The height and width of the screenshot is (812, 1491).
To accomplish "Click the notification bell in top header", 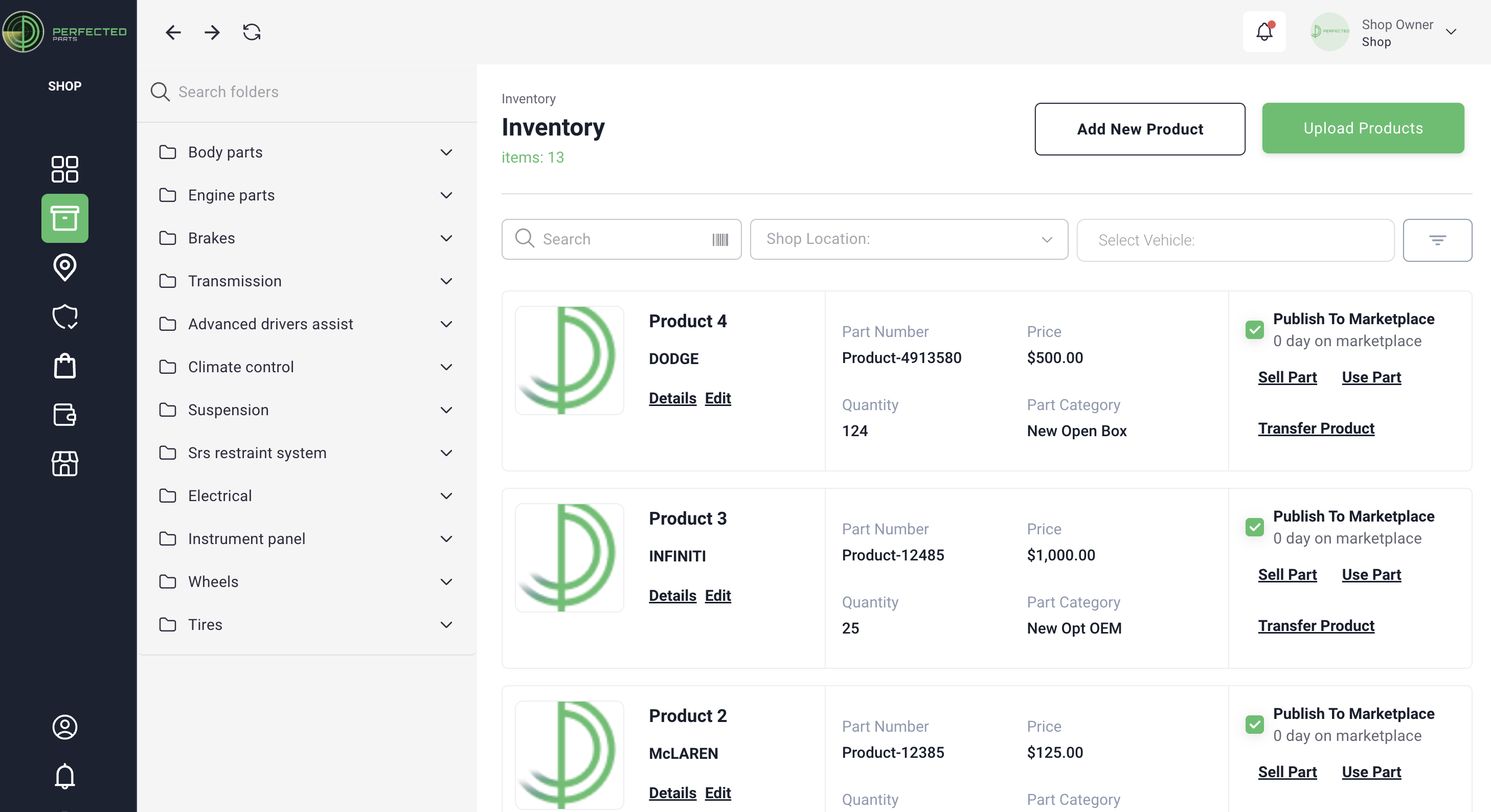I will pyautogui.click(x=1264, y=32).
